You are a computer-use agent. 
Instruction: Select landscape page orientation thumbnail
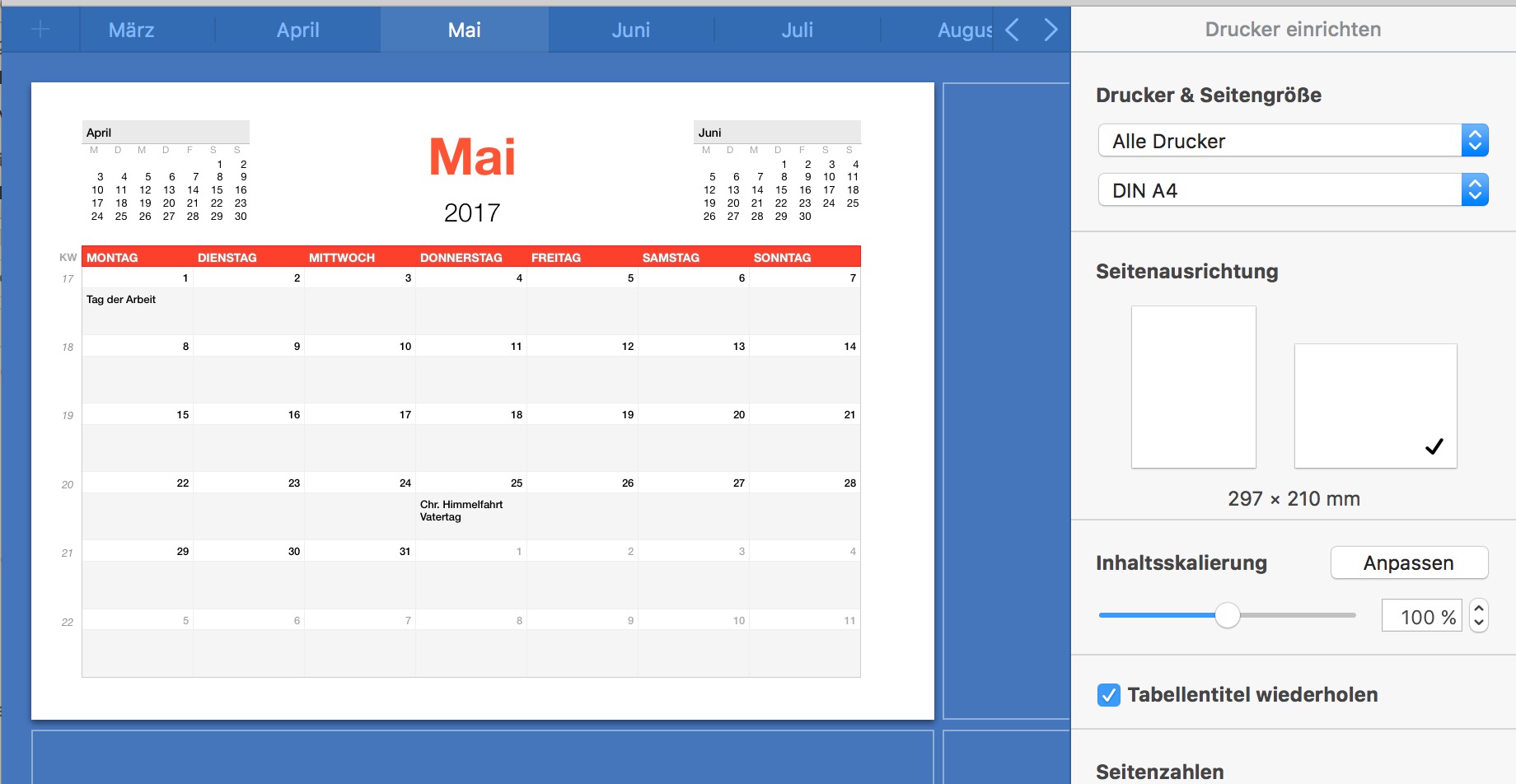tap(1375, 406)
